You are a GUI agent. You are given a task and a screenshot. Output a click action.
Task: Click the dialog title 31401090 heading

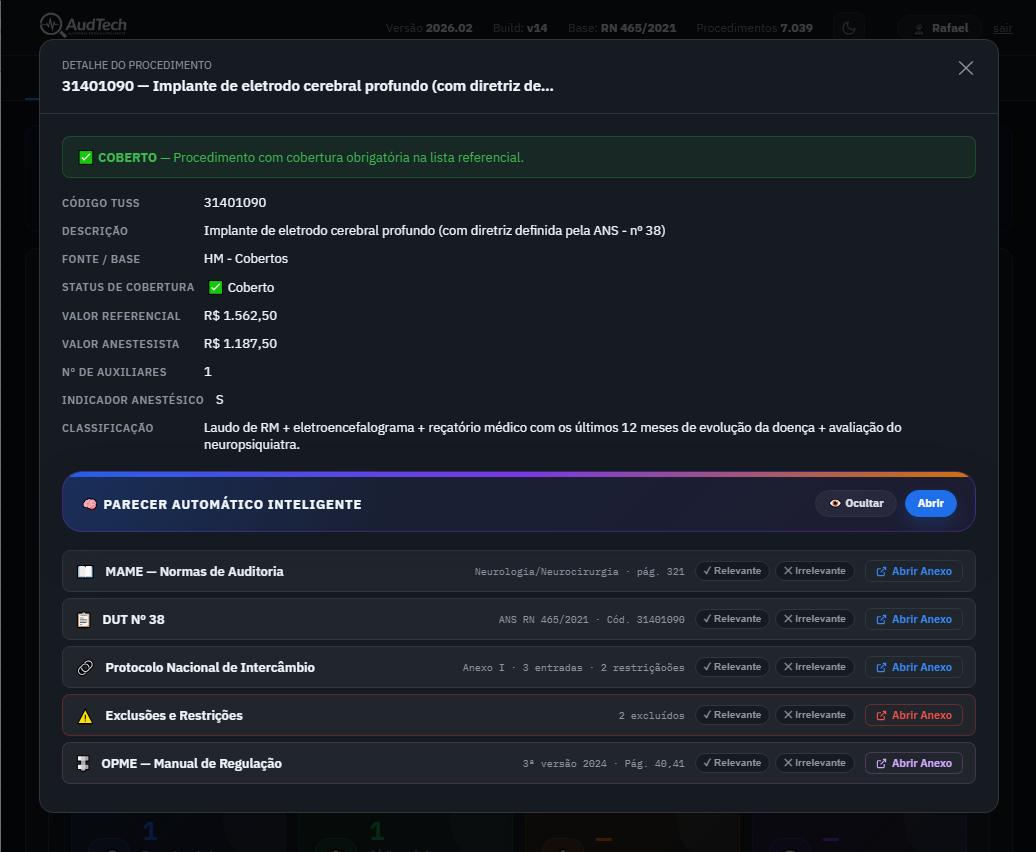[x=308, y=87]
